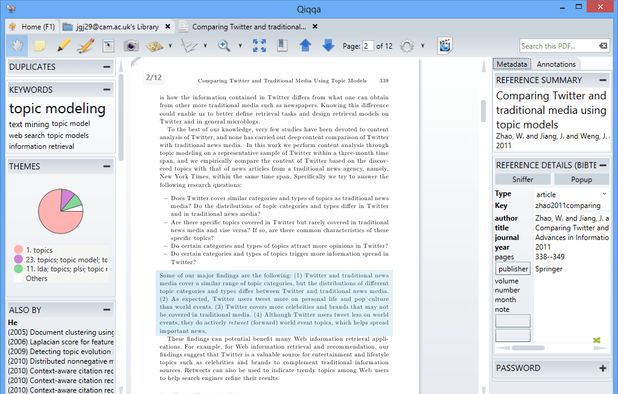Click purple swatch for theme 23

(x=18, y=259)
